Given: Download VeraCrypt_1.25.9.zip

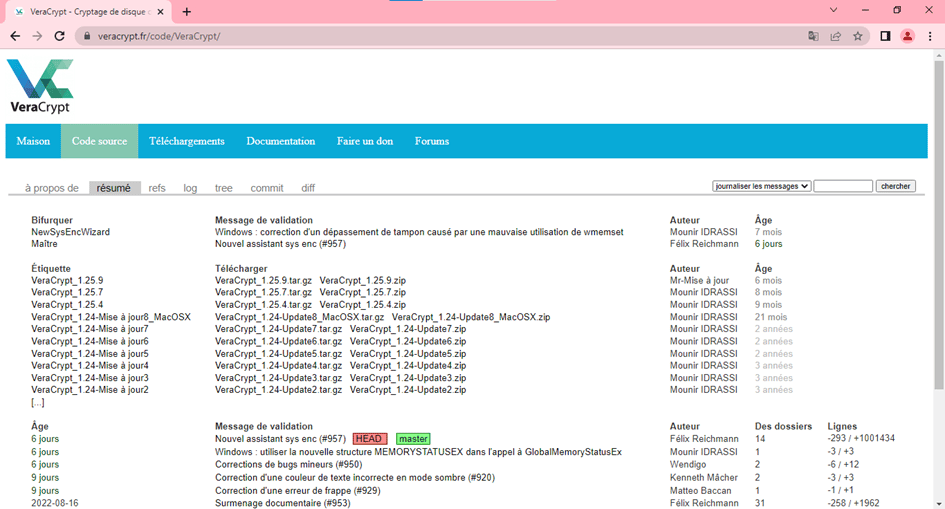Looking at the screenshot, I should 363,281.
